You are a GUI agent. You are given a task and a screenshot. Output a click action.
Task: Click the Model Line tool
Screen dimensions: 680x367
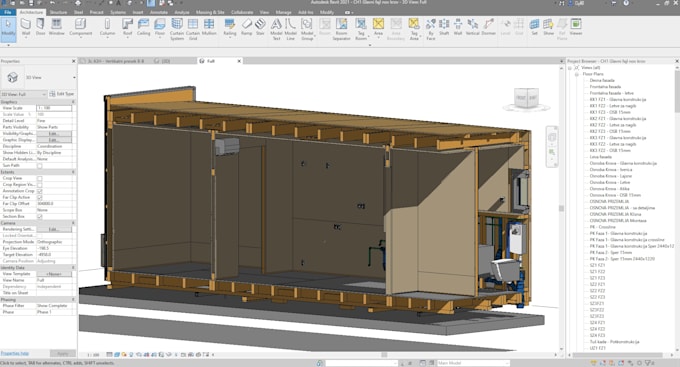click(x=291, y=29)
